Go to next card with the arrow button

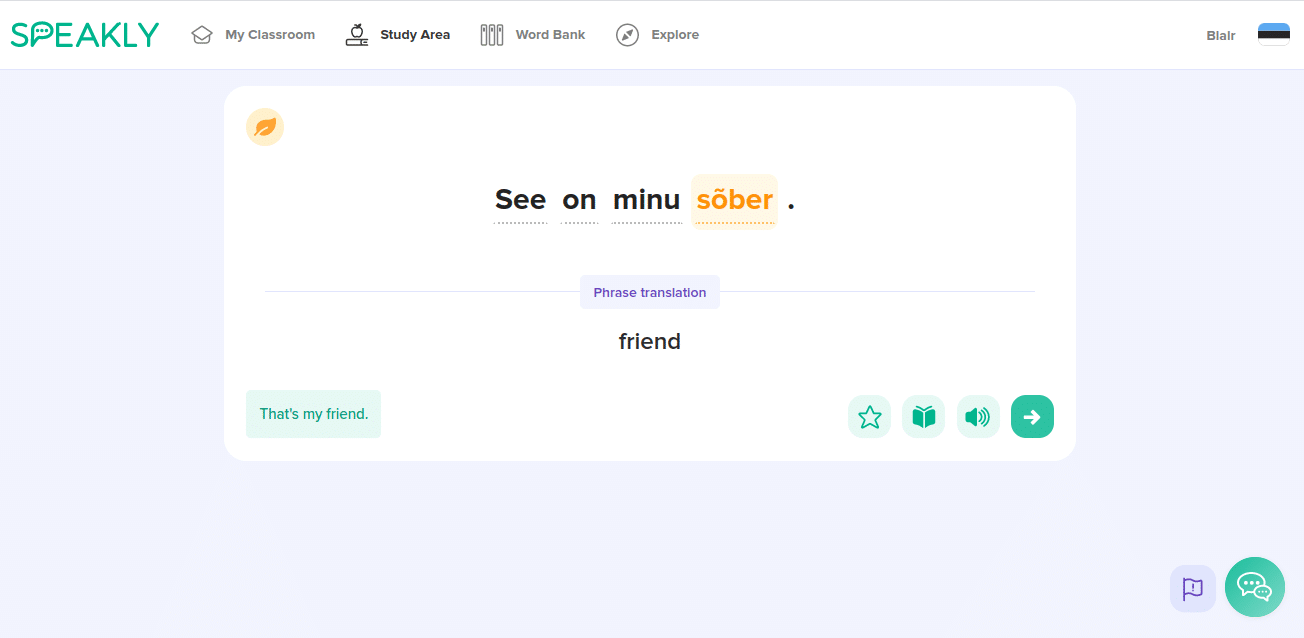click(x=1032, y=417)
